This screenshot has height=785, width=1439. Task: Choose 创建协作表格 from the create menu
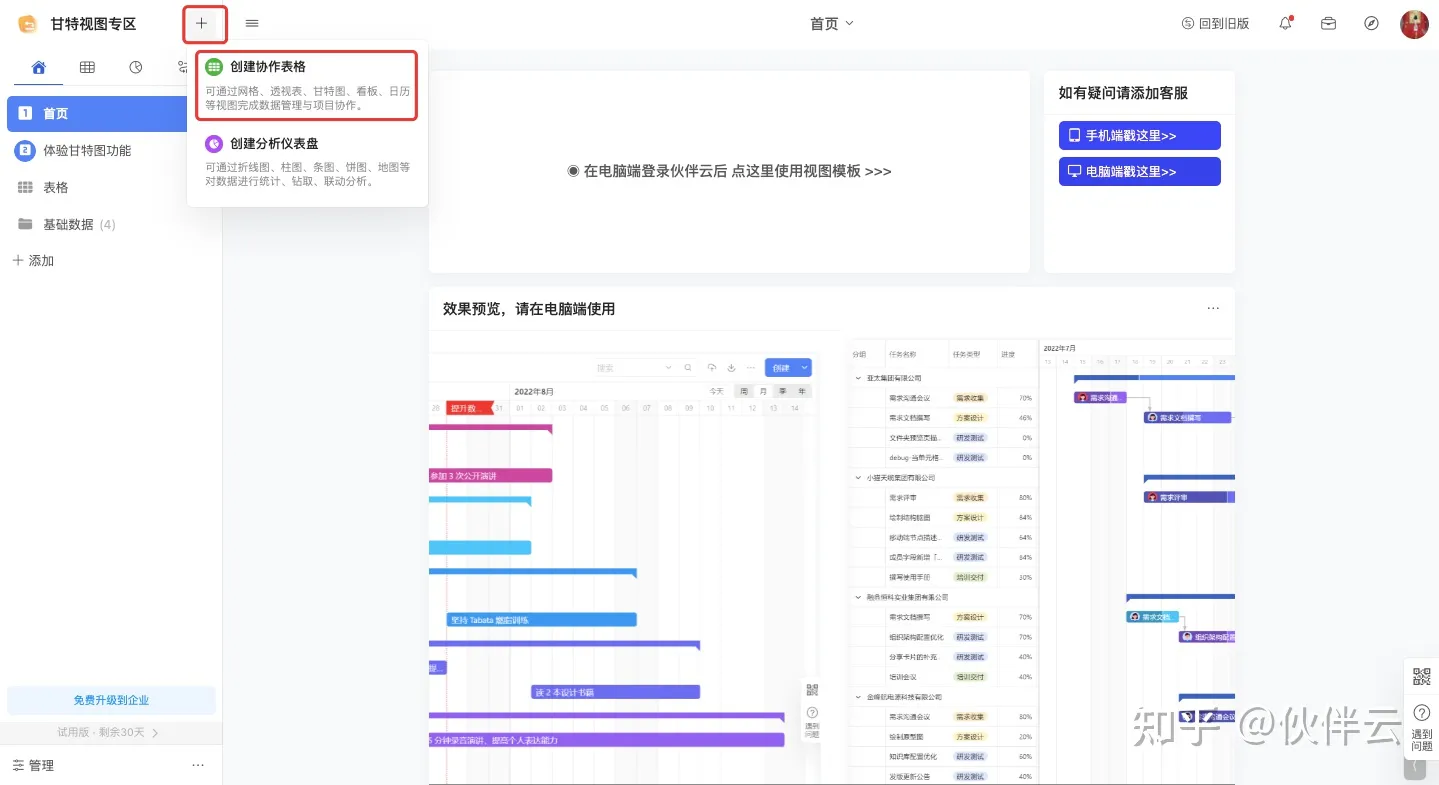click(x=307, y=85)
